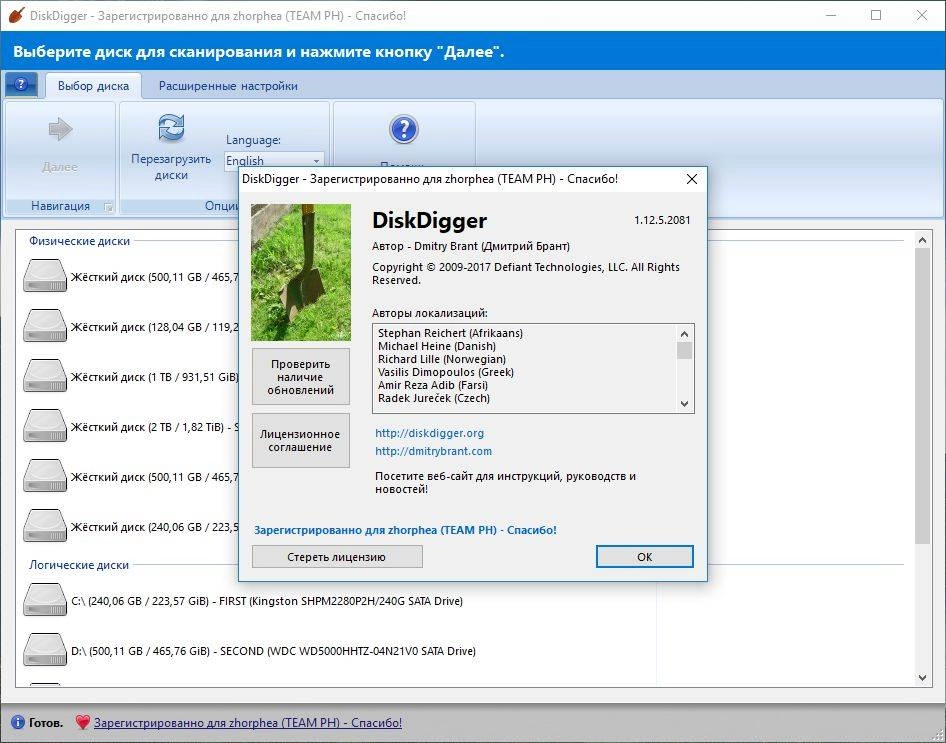Select the 500,11 GB hard disk icon at top

point(45,276)
